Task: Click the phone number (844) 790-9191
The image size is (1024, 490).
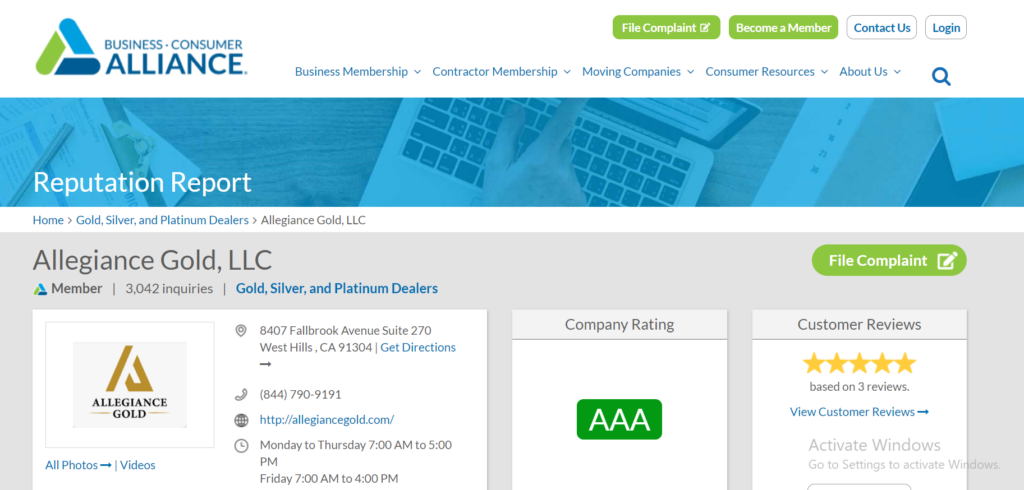Action: (x=300, y=395)
